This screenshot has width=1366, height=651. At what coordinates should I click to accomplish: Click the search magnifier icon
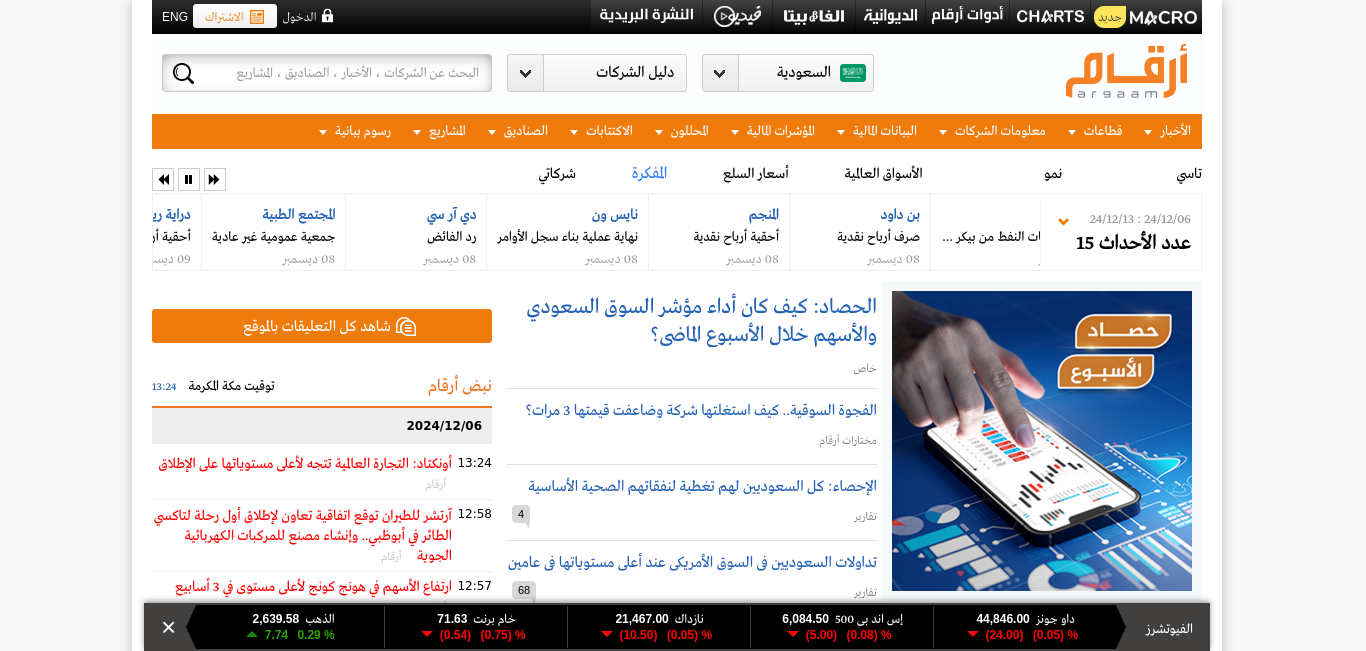coord(184,73)
